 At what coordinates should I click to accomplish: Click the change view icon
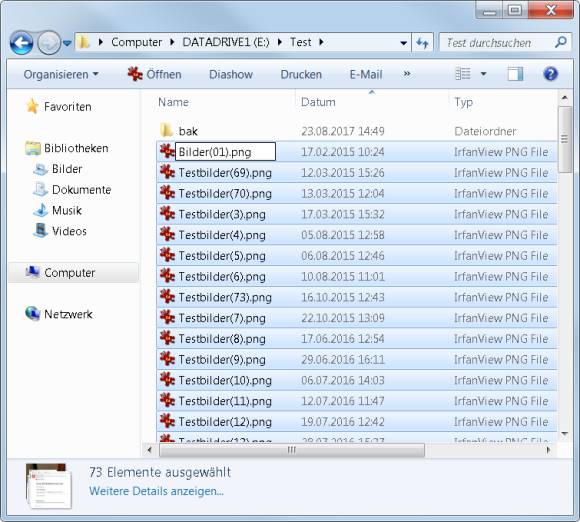[462, 74]
